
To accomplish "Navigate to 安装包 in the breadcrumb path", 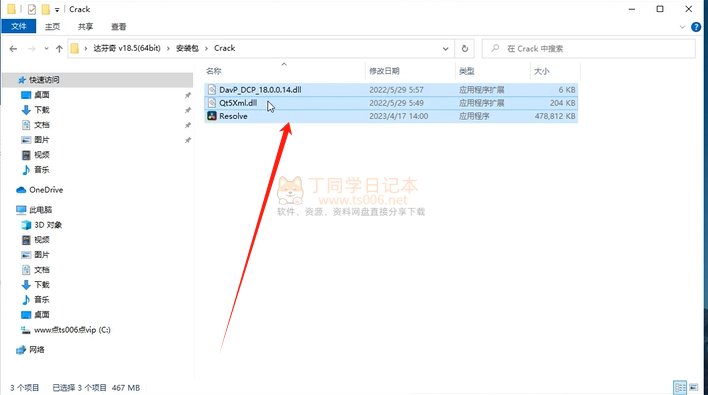I will [187, 48].
